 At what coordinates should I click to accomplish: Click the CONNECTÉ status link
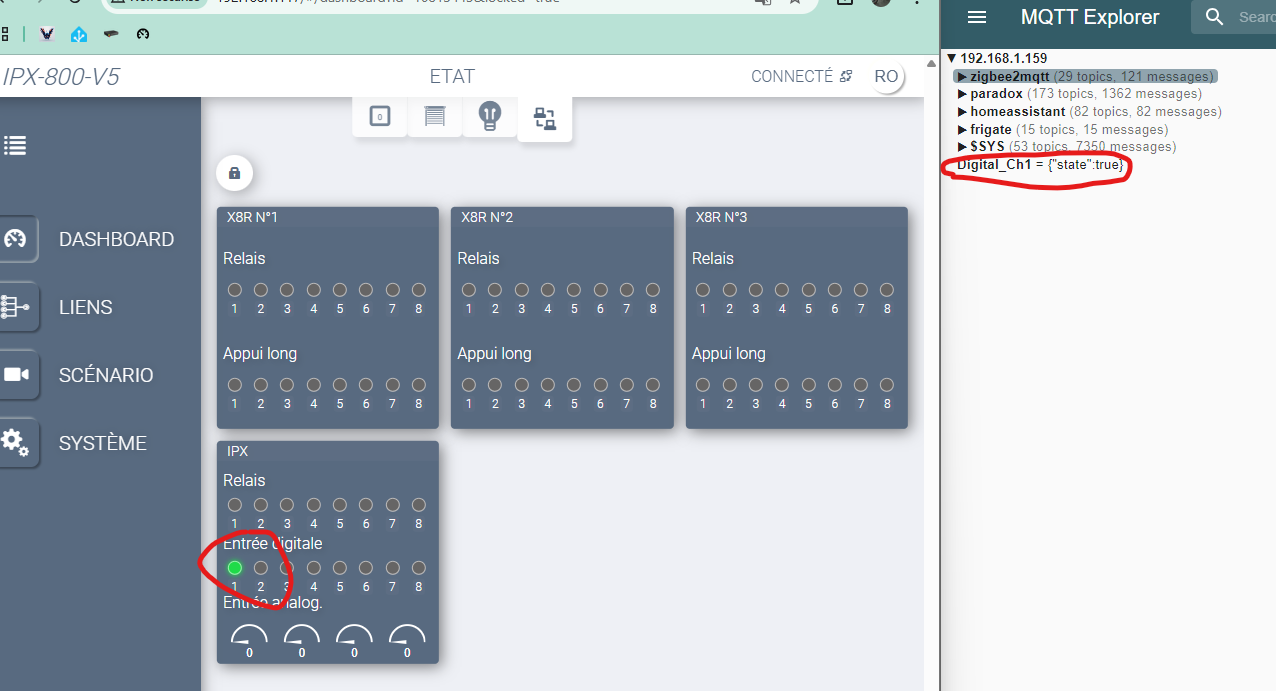click(x=801, y=77)
